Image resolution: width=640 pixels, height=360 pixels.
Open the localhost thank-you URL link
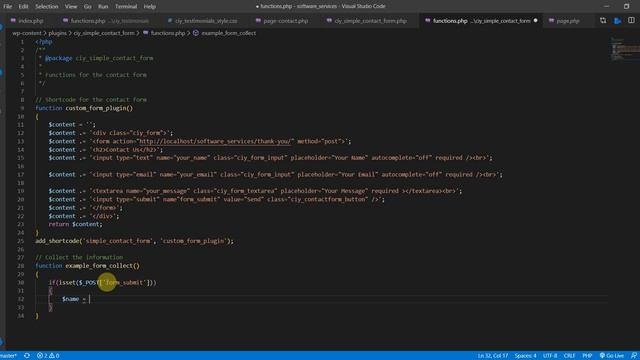216,141
